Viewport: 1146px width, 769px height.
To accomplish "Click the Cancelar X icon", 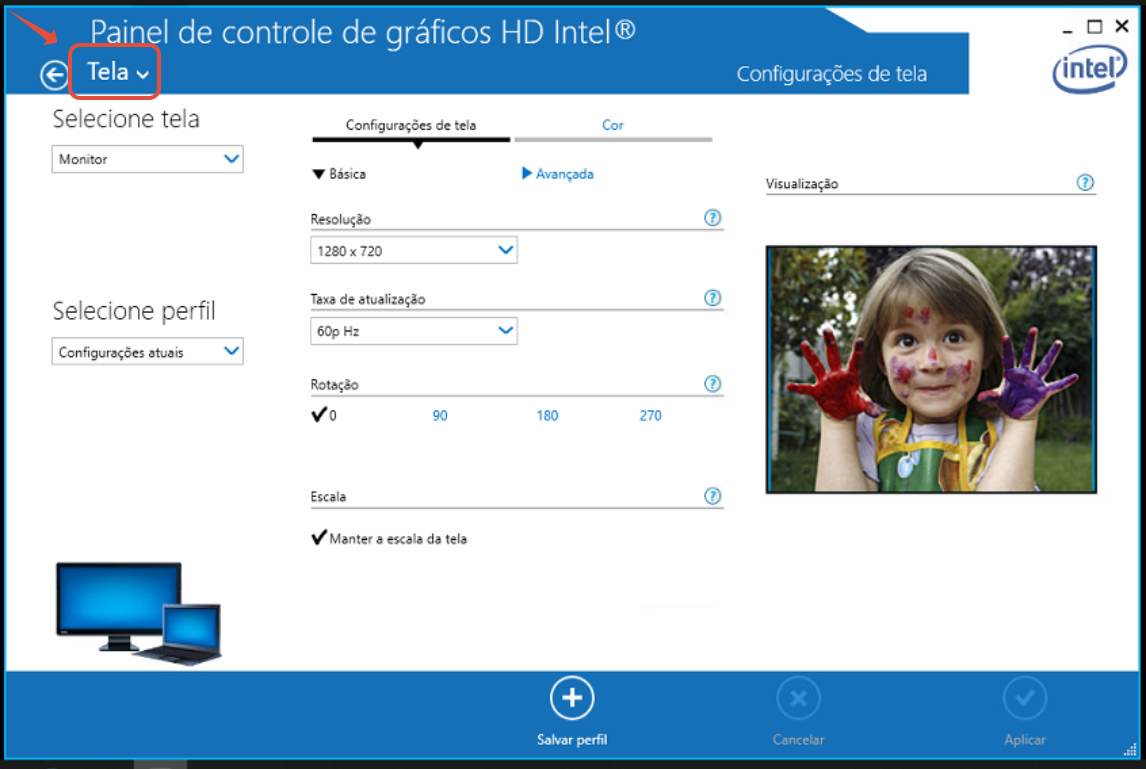I will (x=798, y=698).
